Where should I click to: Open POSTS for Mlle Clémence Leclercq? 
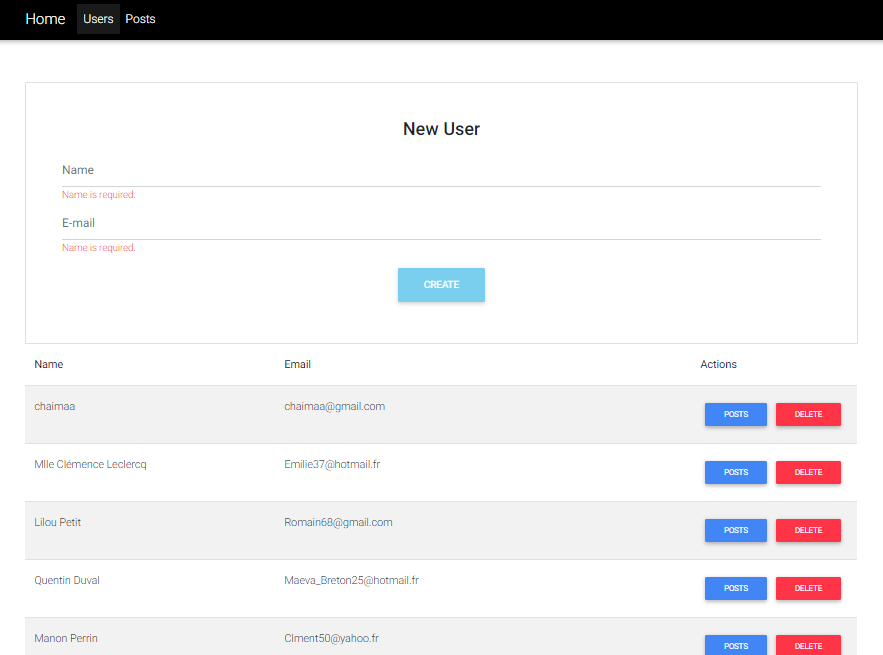735,472
